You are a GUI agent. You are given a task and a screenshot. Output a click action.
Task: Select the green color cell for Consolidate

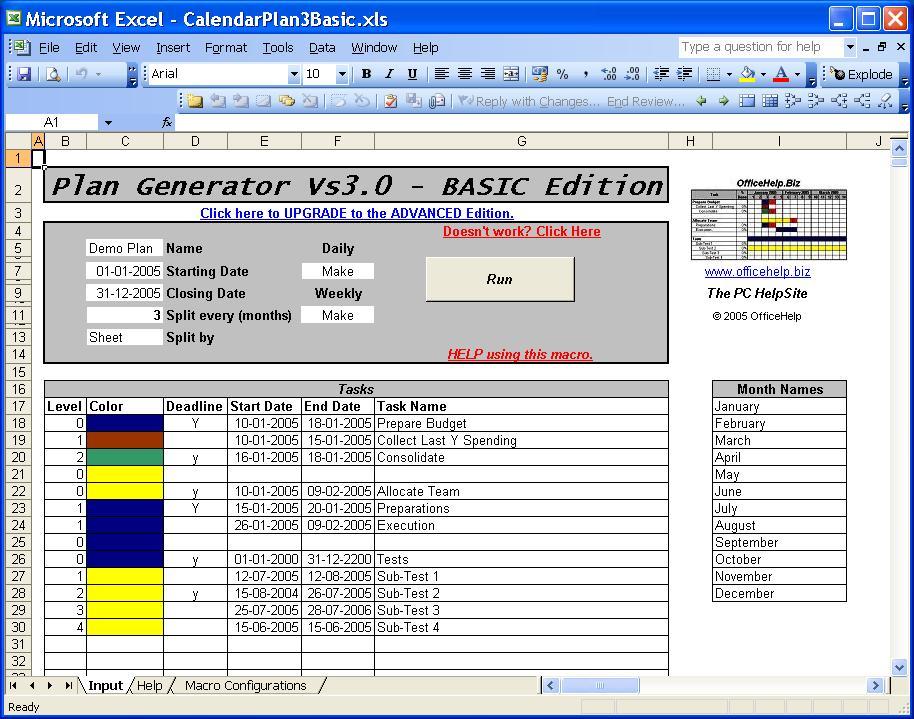click(124, 457)
